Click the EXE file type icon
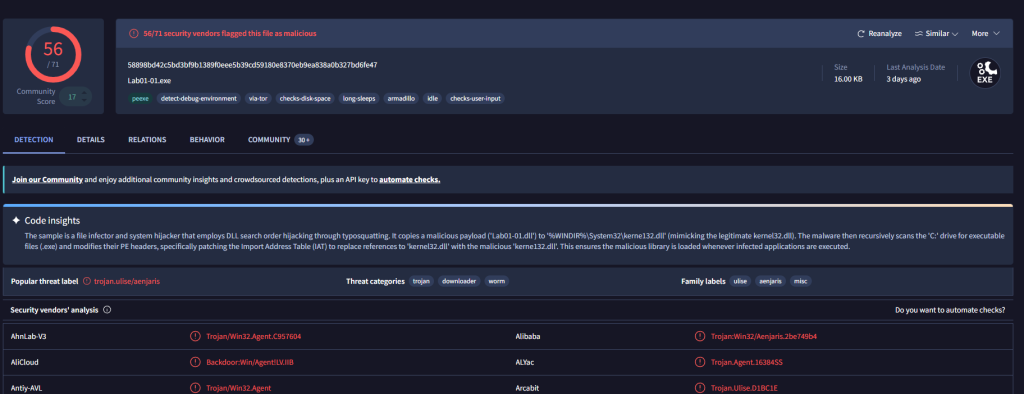Screen dimensions: 1024x394 click(984, 73)
